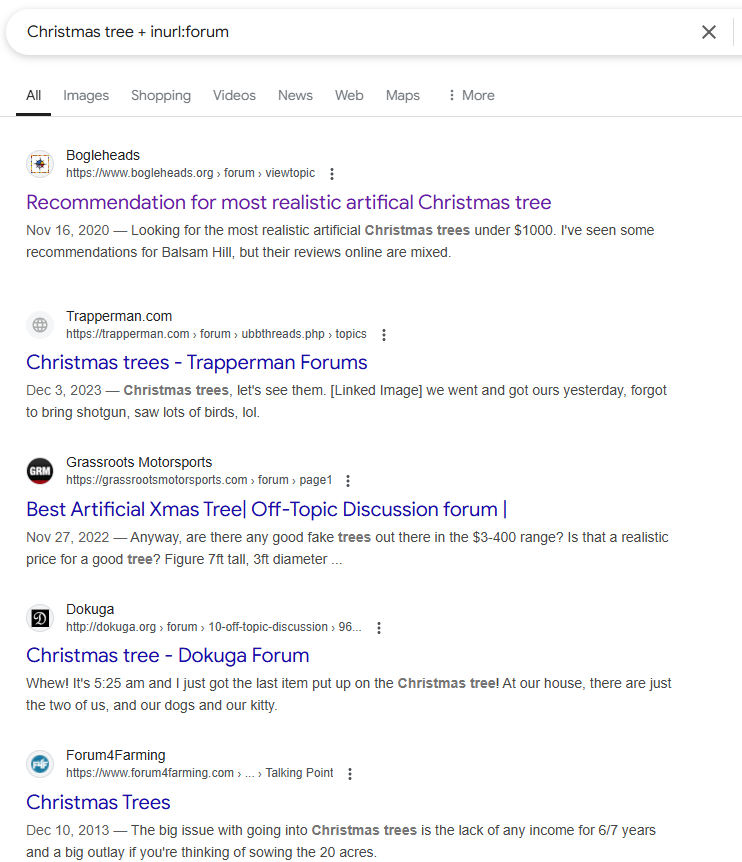
Task: Open 'Recommendation for most realistic artifical Christmas tree'
Action: [288, 202]
